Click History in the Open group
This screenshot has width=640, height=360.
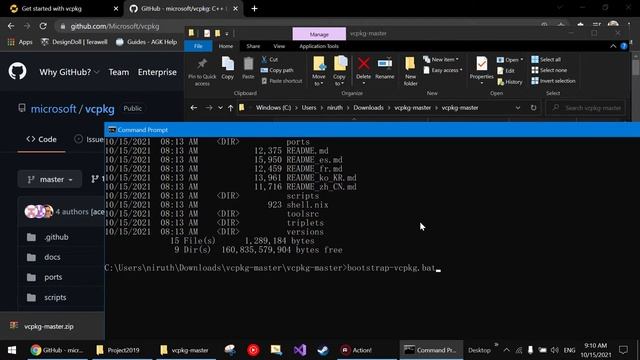510,82
